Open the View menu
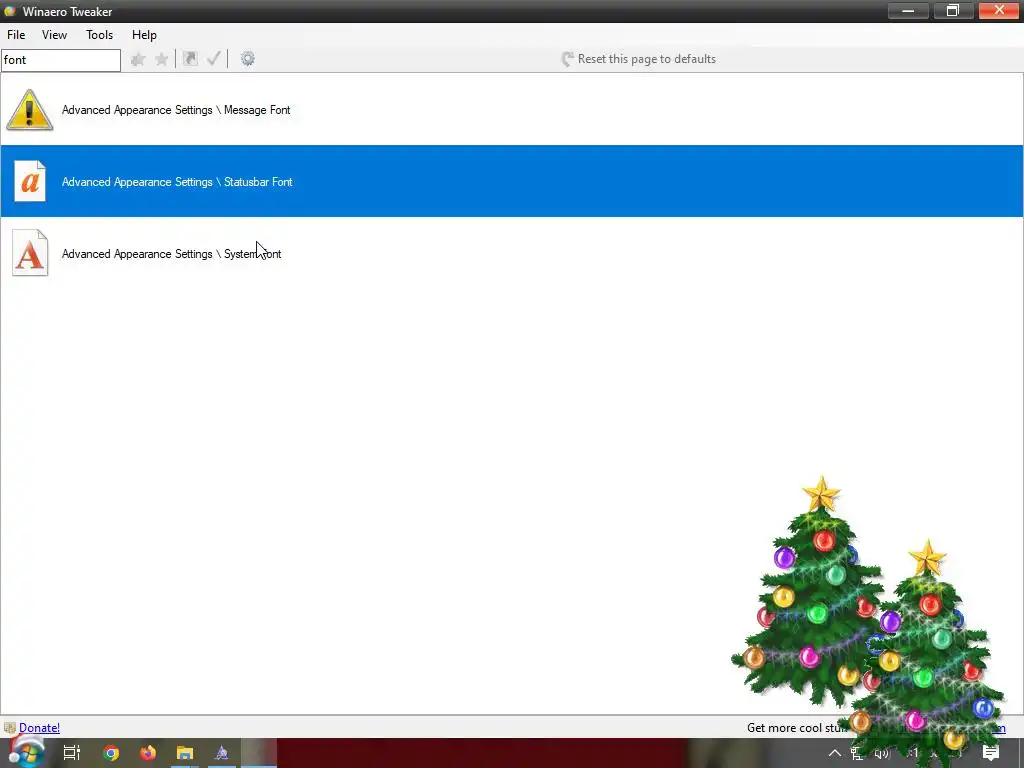Viewport: 1024px width, 768px height. click(x=54, y=35)
